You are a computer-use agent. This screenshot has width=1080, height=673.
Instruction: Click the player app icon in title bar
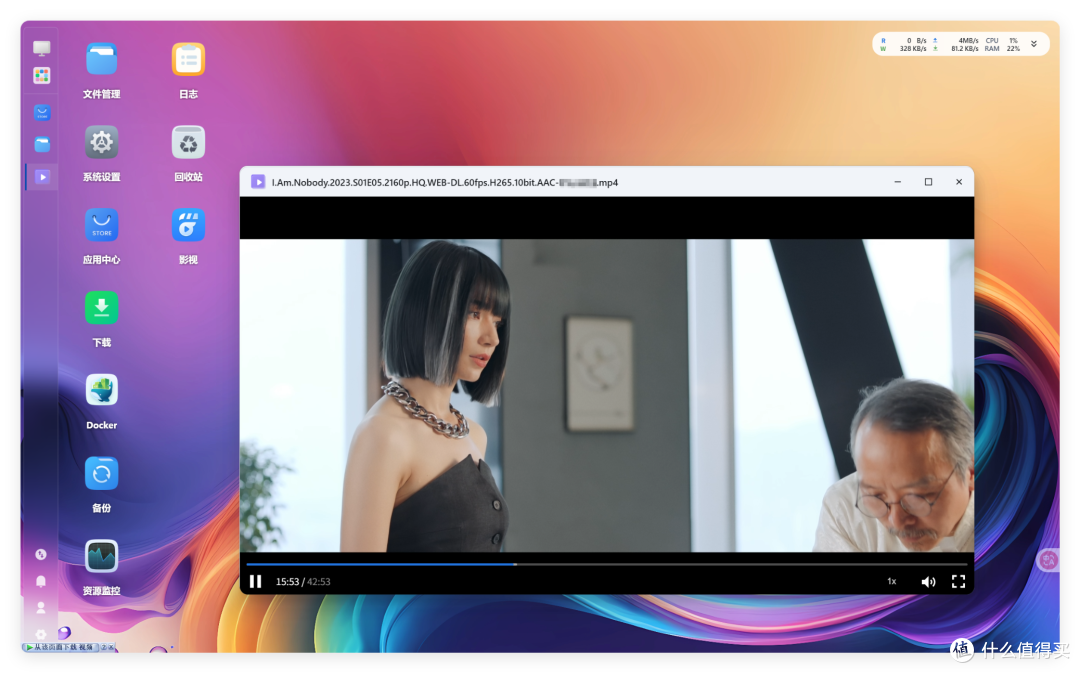click(258, 182)
